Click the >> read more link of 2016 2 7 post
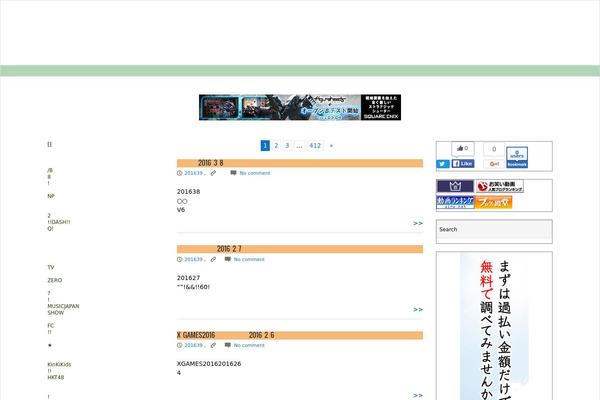600x400 pixels. coord(418,309)
